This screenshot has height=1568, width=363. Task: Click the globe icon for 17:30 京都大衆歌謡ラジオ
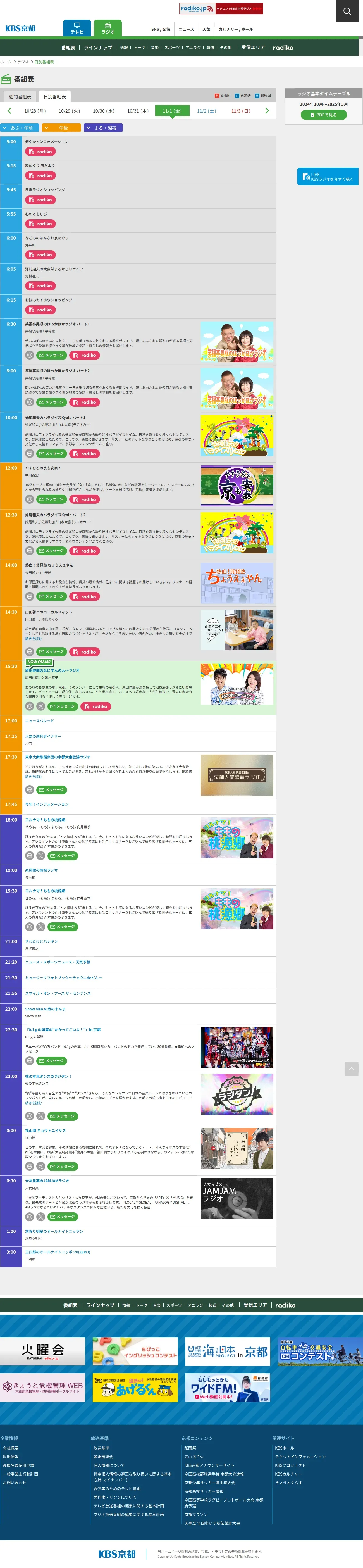(29, 789)
